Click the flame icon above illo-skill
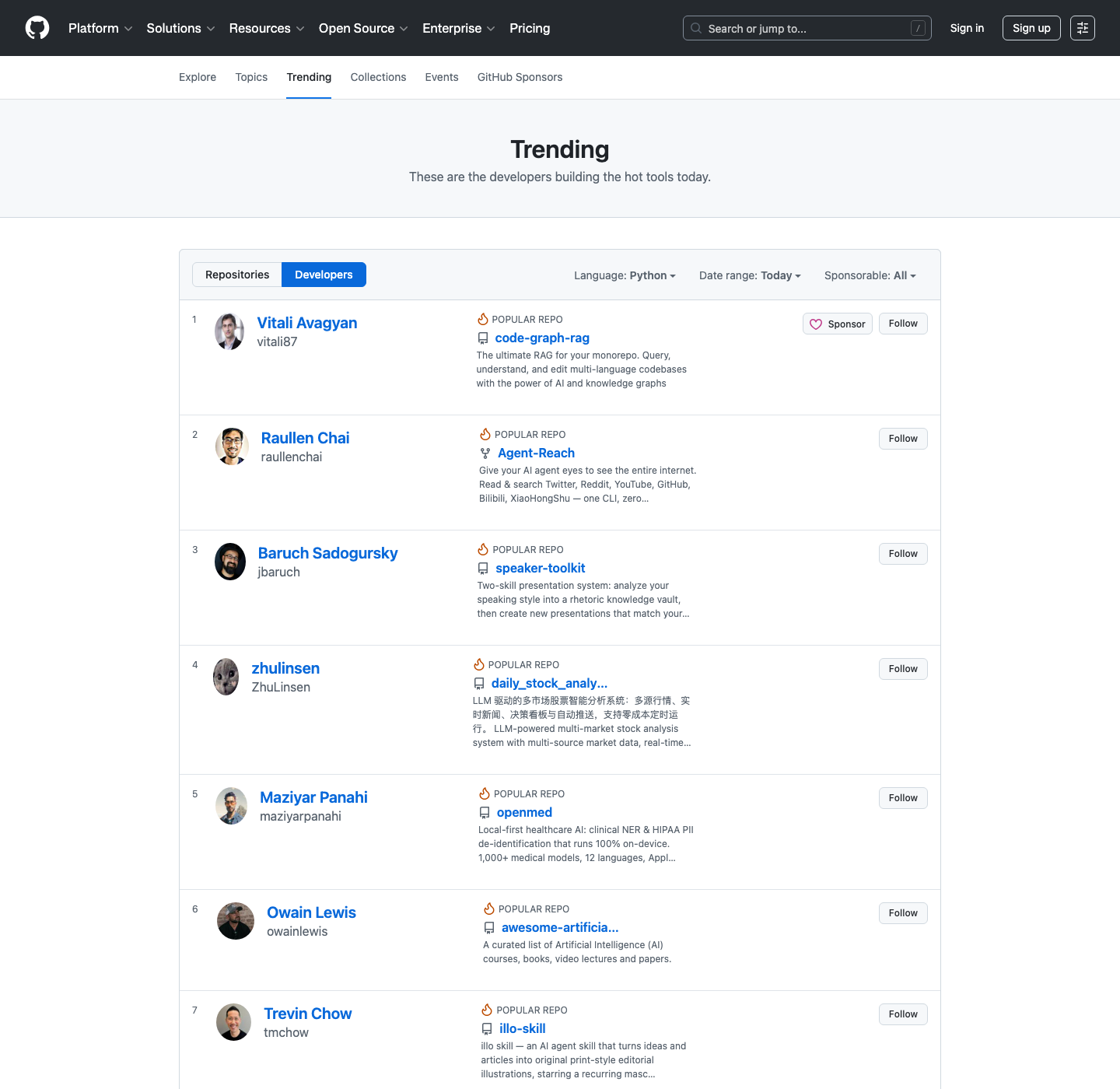1120x1089 pixels. click(x=487, y=1010)
